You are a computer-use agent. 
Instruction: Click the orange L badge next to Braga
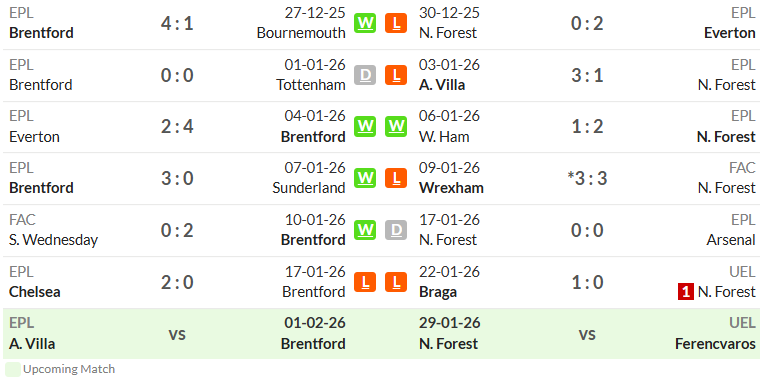[396, 282]
